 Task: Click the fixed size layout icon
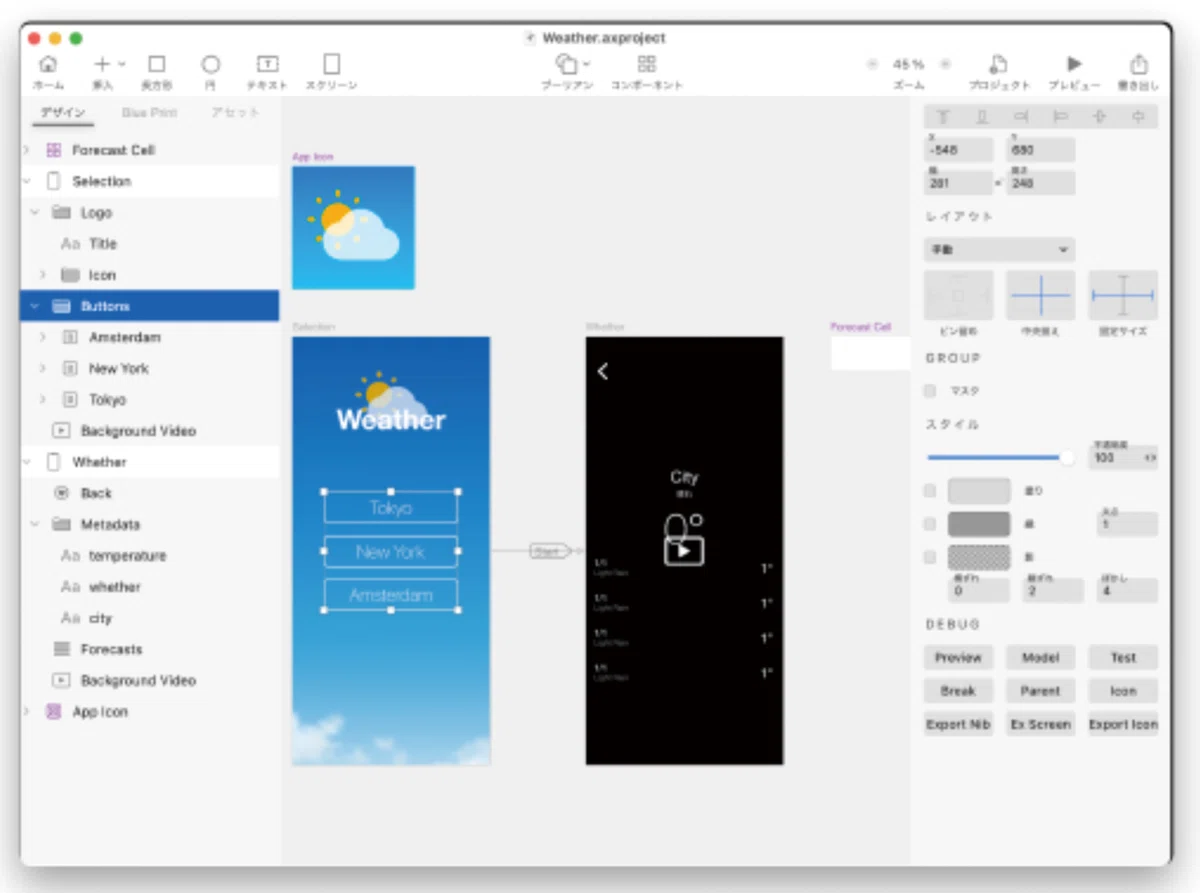[x=1123, y=295]
